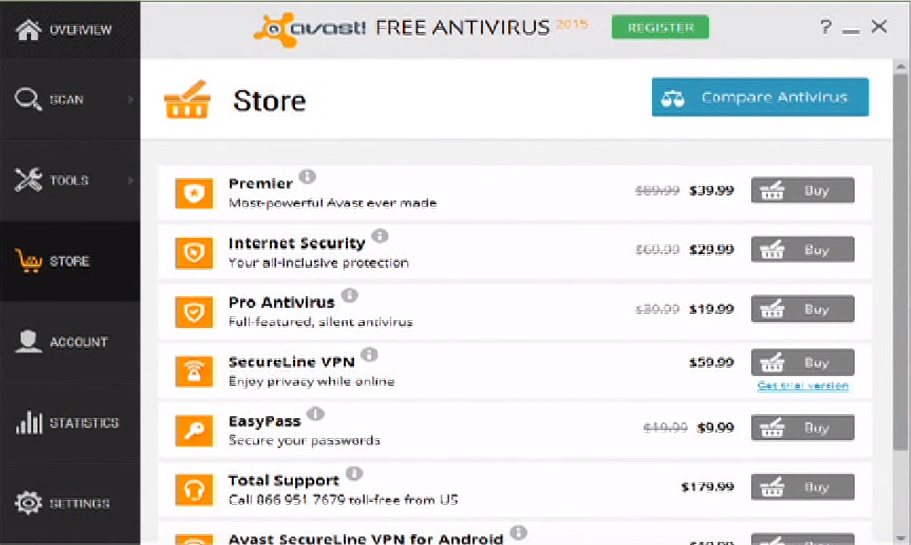Open help with the question mark icon
Image resolution: width=911 pixels, height=545 pixels.
[x=826, y=27]
